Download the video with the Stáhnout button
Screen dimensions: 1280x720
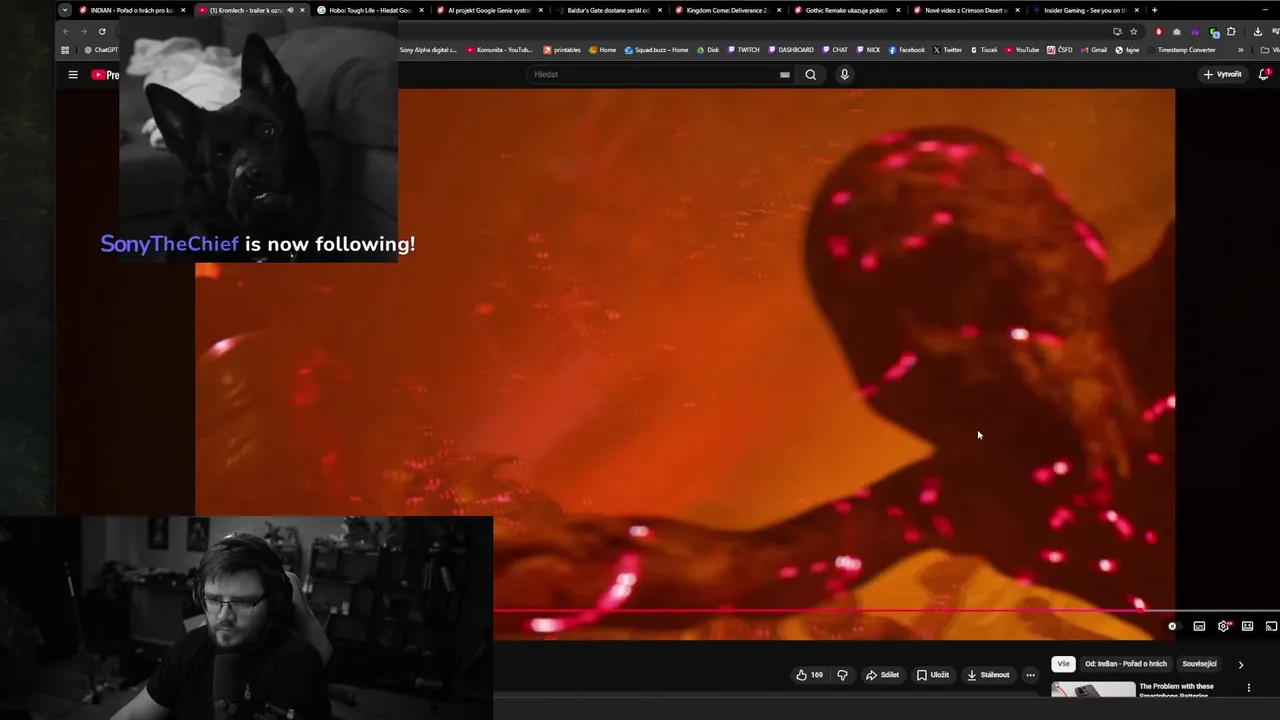[988, 675]
